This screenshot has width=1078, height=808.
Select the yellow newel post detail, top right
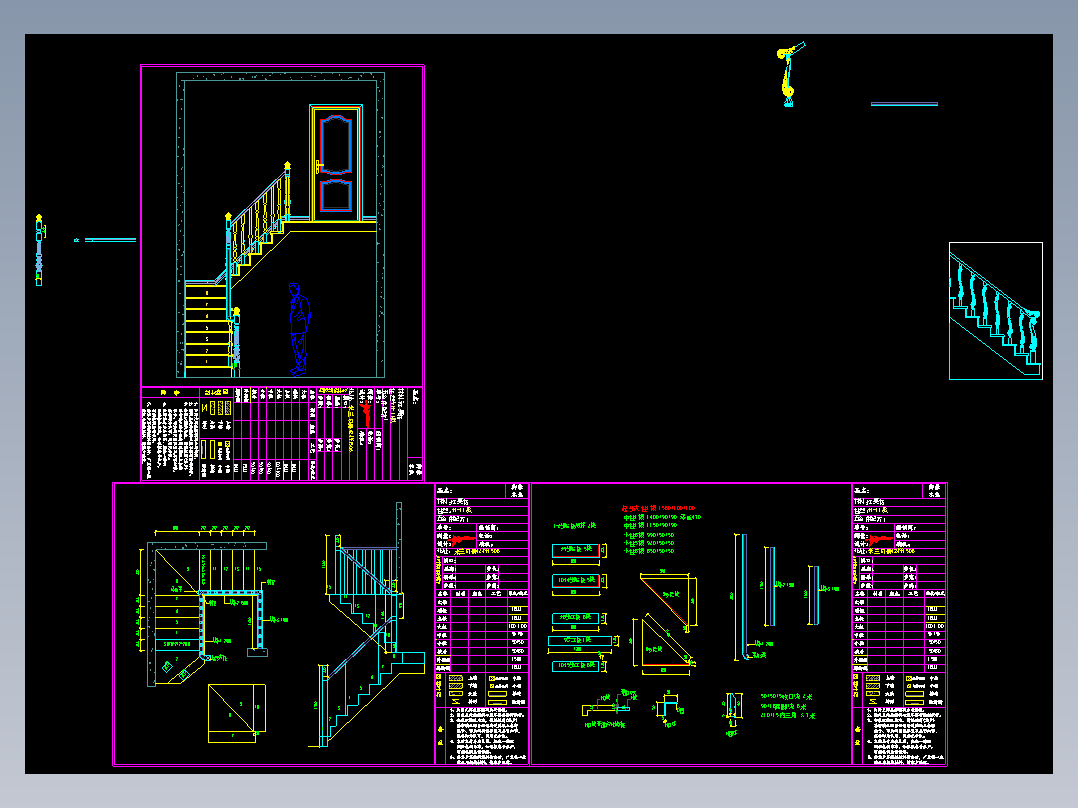pos(789,74)
